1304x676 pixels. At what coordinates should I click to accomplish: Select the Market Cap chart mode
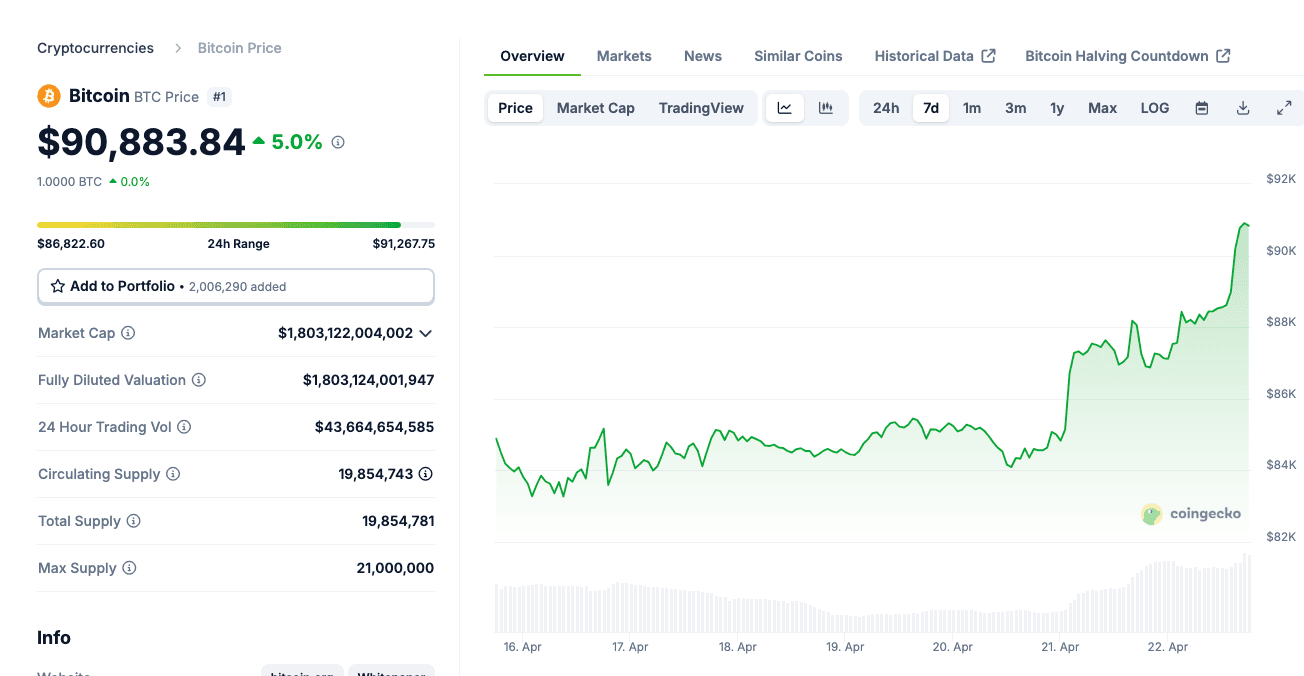(x=596, y=108)
